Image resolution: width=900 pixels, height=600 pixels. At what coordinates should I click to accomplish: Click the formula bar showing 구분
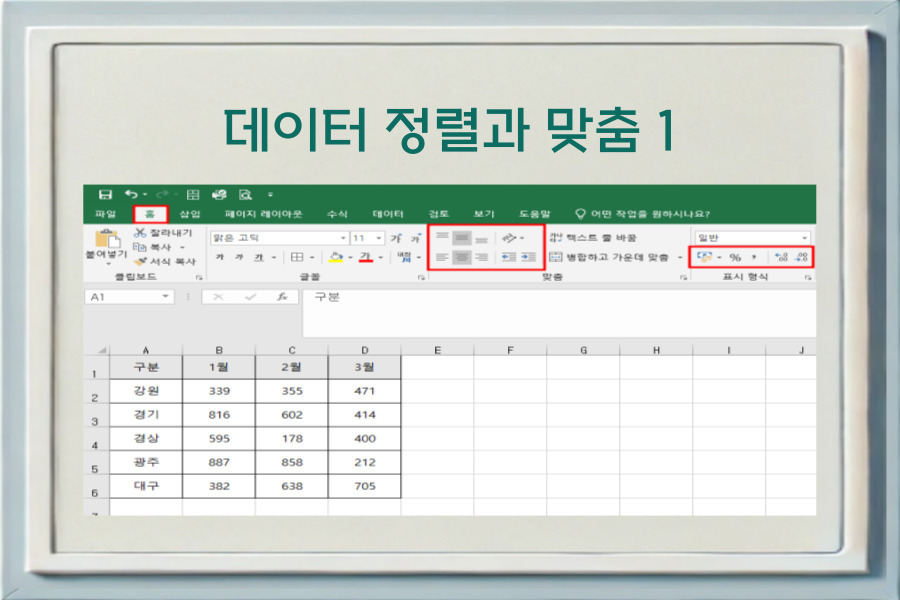[x=559, y=313]
